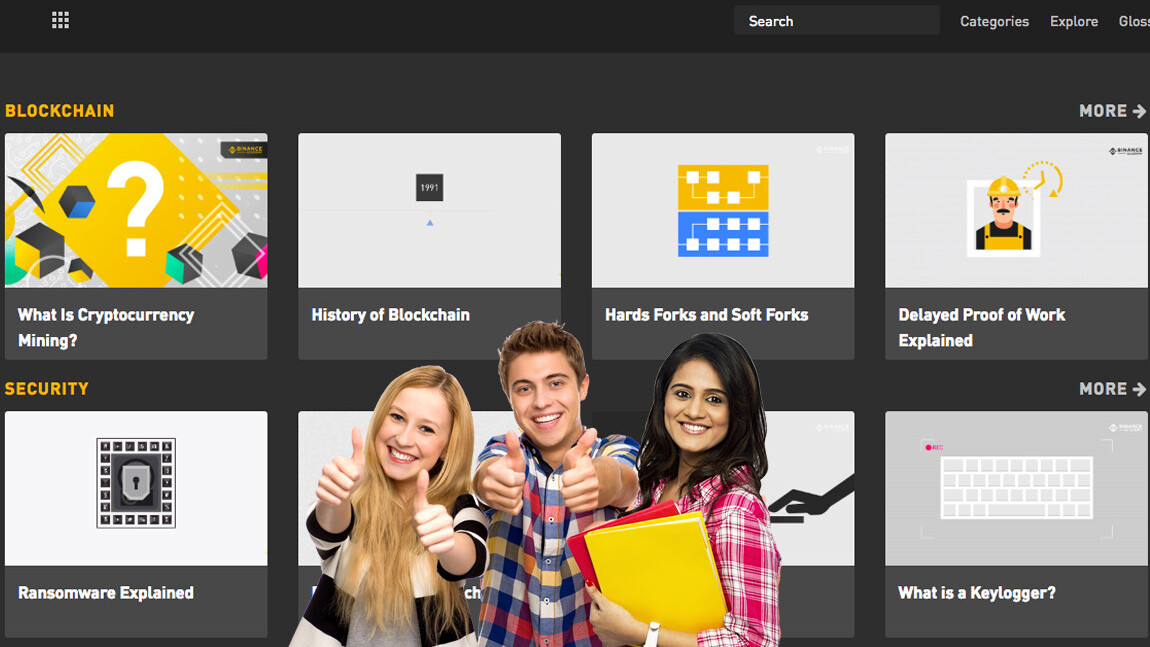Open Delayed Proof of Work Explained title
Screen dimensions: 1150x647
pyautogui.click(x=981, y=327)
